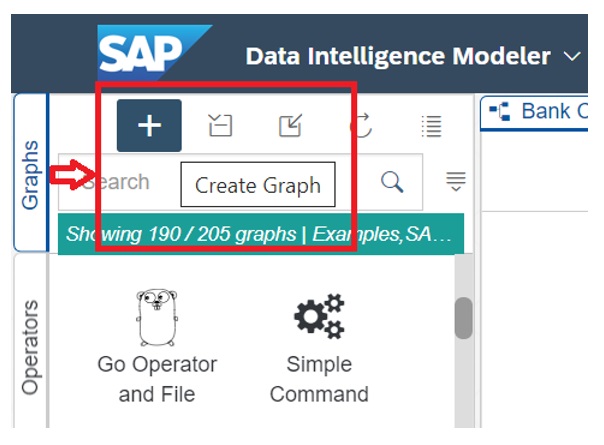This screenshot has width=604, height=445.
Task: Refresh the graphs list
Action: tap(361, 126)
